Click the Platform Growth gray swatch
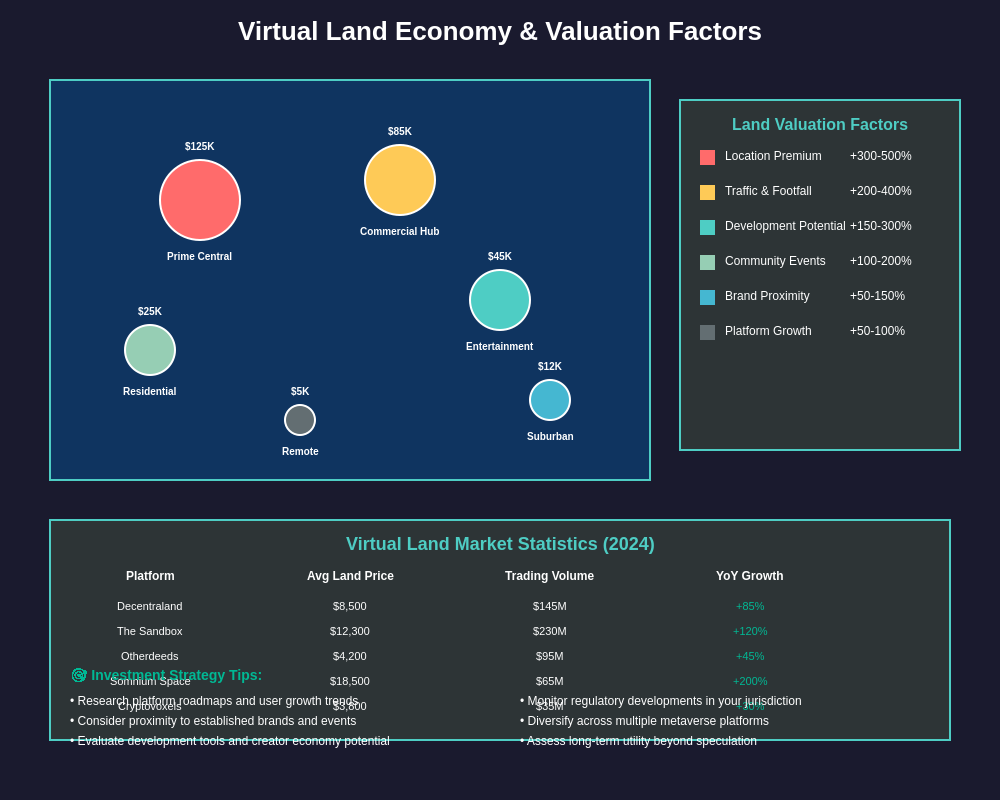Screen dimensions: 1000x800 707,332
